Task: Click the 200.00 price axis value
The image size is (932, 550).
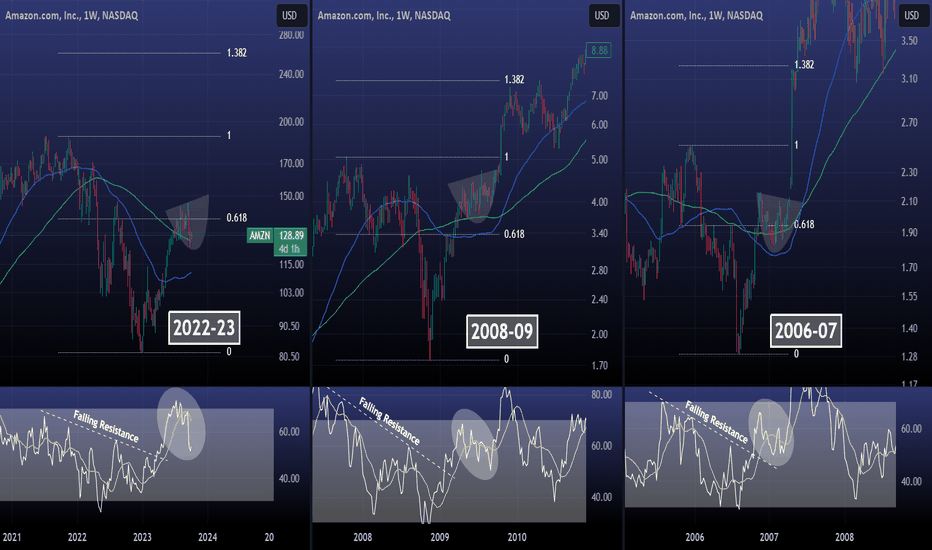Action: pyautogui.click(x=291, y=122)
